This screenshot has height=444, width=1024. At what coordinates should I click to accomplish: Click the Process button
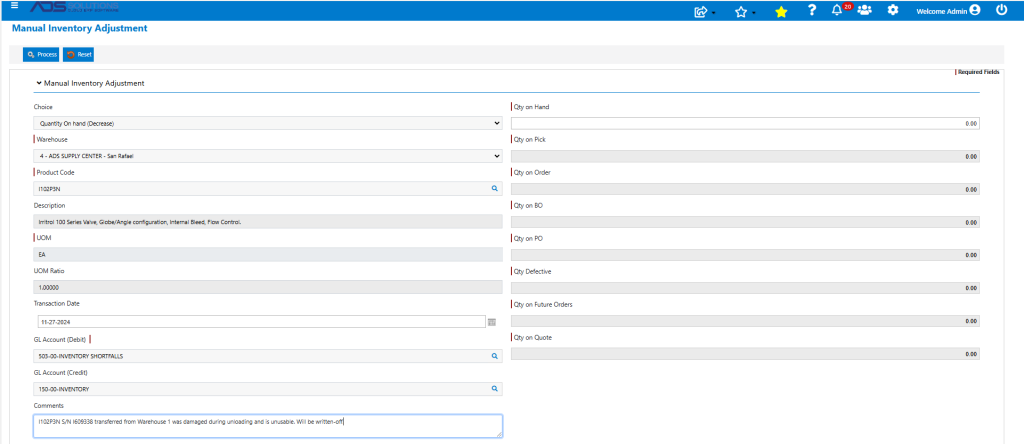click(41, 55)
